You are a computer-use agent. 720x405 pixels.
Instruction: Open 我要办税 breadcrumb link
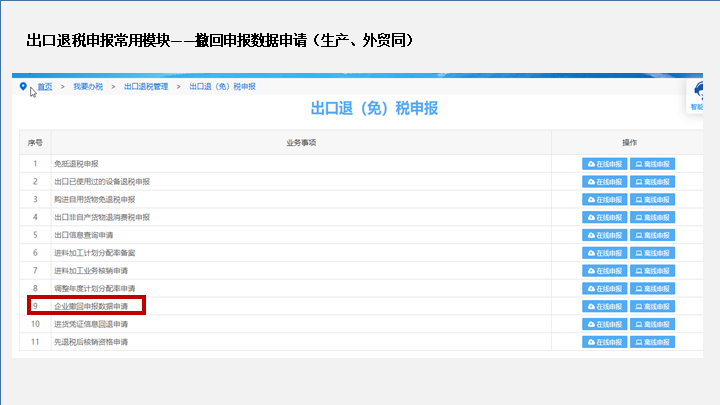(x=88, y=87)
